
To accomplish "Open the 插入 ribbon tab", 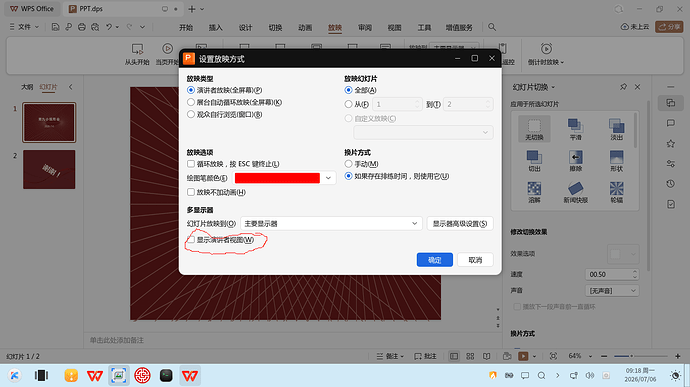I will [x=216, y=27].
